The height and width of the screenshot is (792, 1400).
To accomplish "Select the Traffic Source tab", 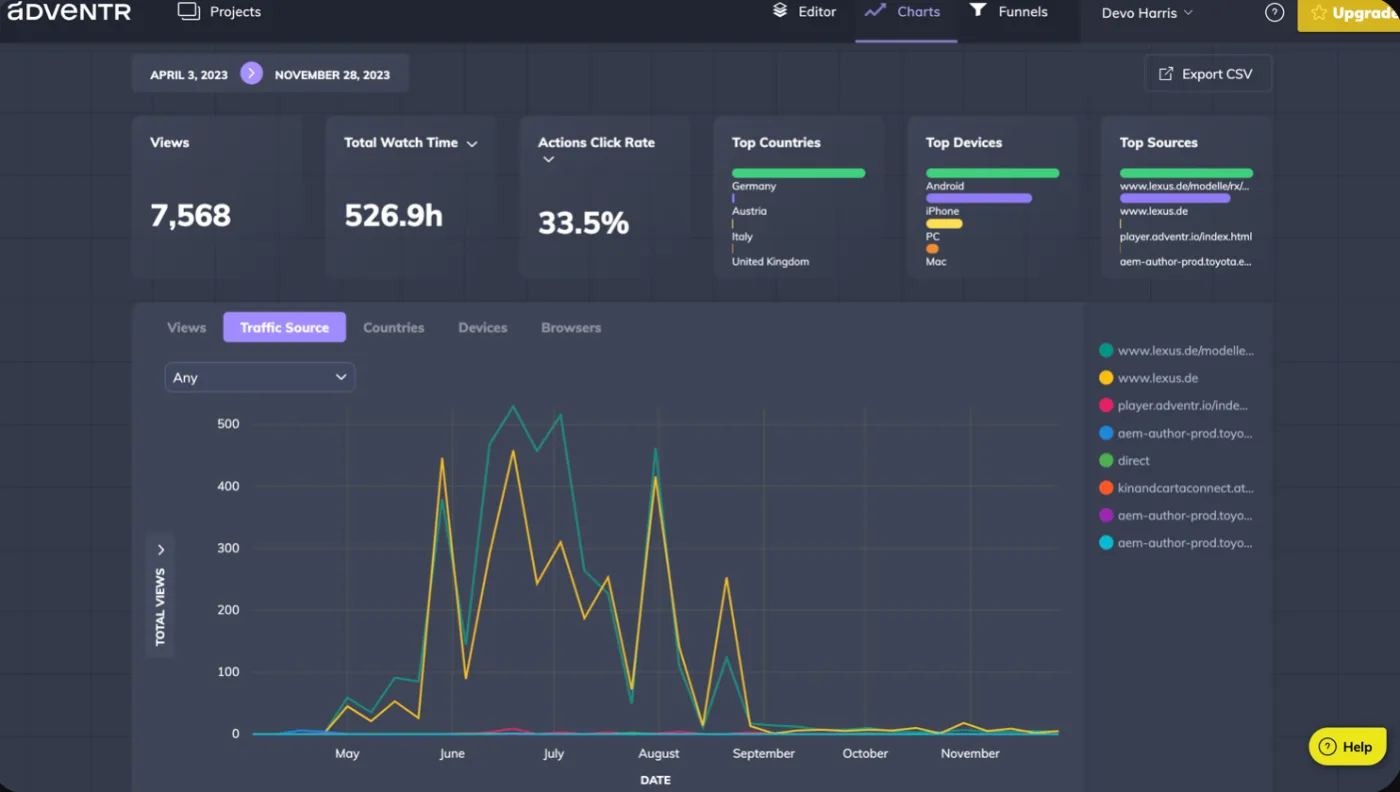I will pyautogui.click(x=284, y=327).
